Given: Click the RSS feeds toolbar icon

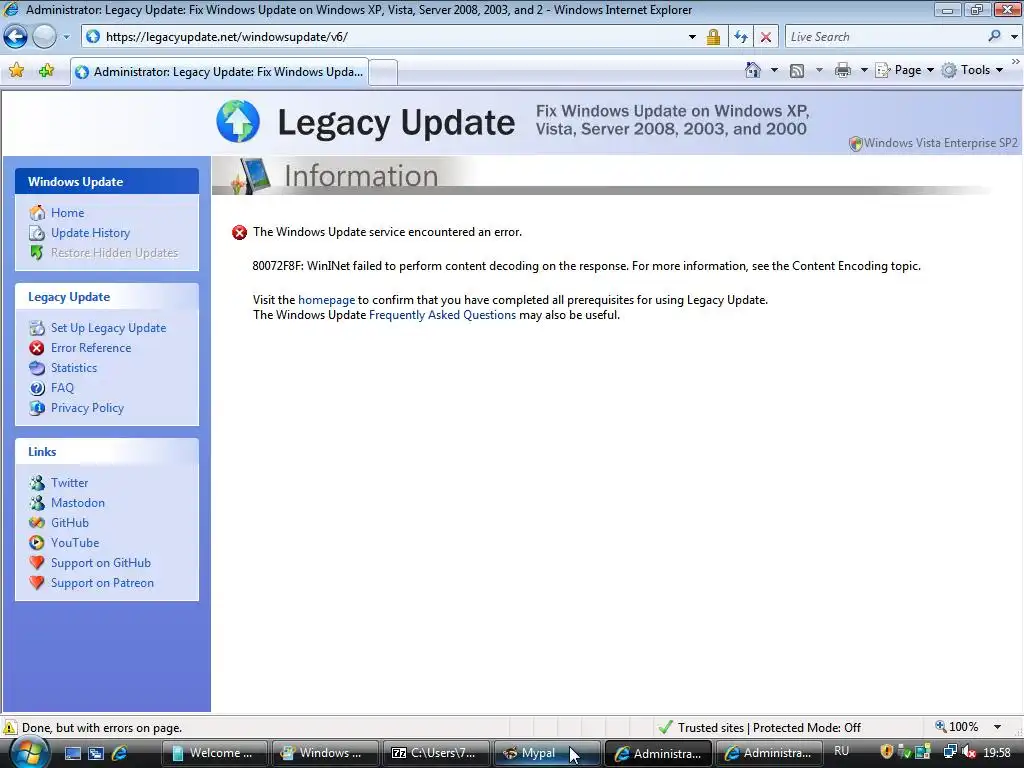Looking at the screenshot, I should point(797,71).
